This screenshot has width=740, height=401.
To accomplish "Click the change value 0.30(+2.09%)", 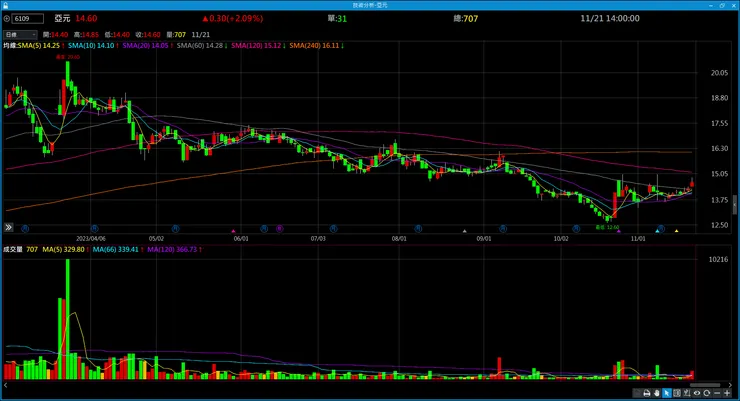I will (233, 18).
